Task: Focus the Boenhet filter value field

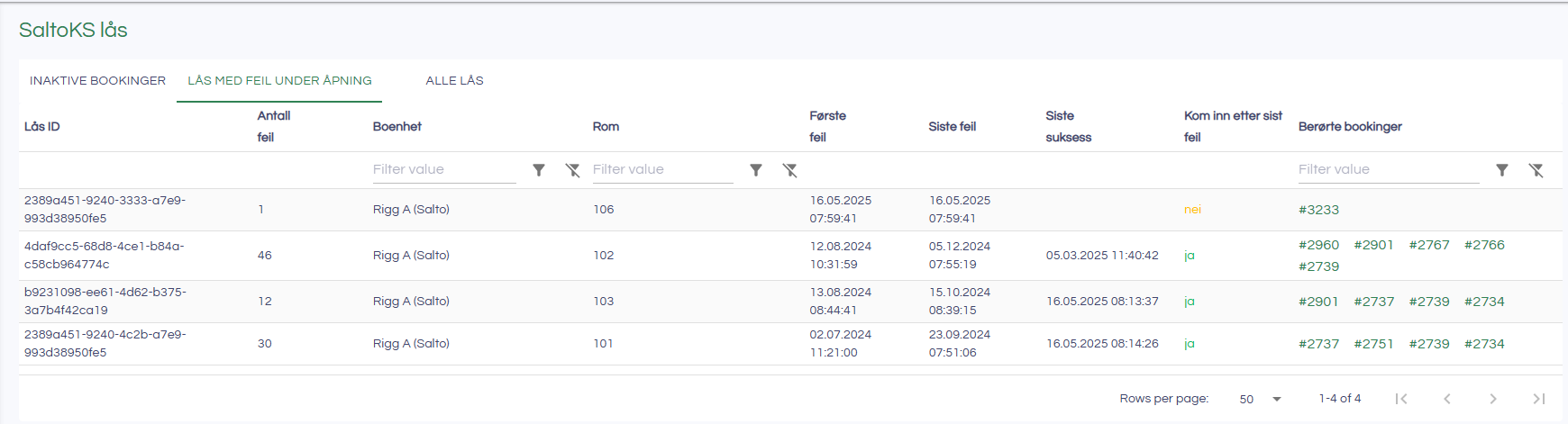Action: click(443, 169)
